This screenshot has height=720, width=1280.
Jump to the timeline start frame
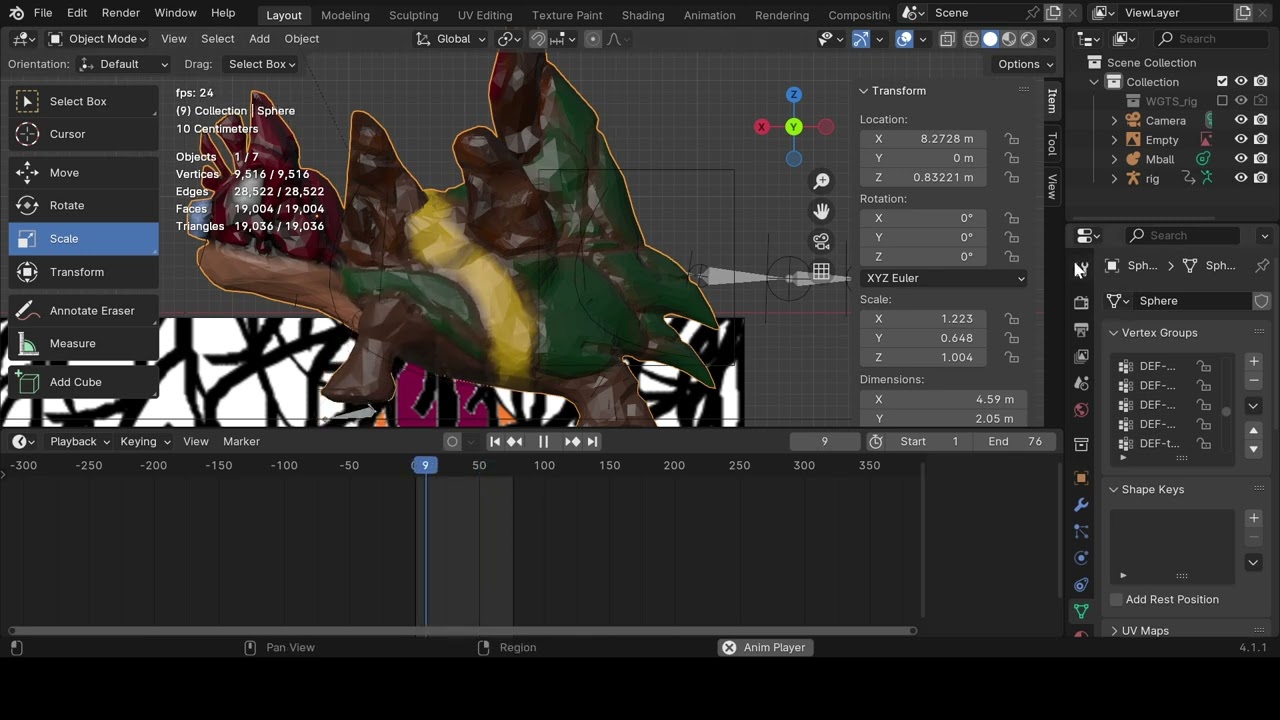(495, 441)
